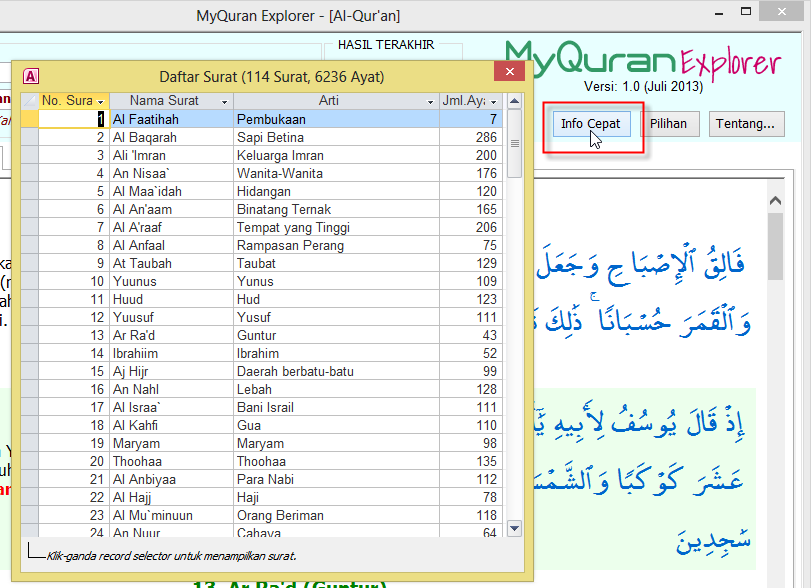Click the select-all corner box of the surah table
This screenshot has width=811, height=588.
[x=29, y=101]
